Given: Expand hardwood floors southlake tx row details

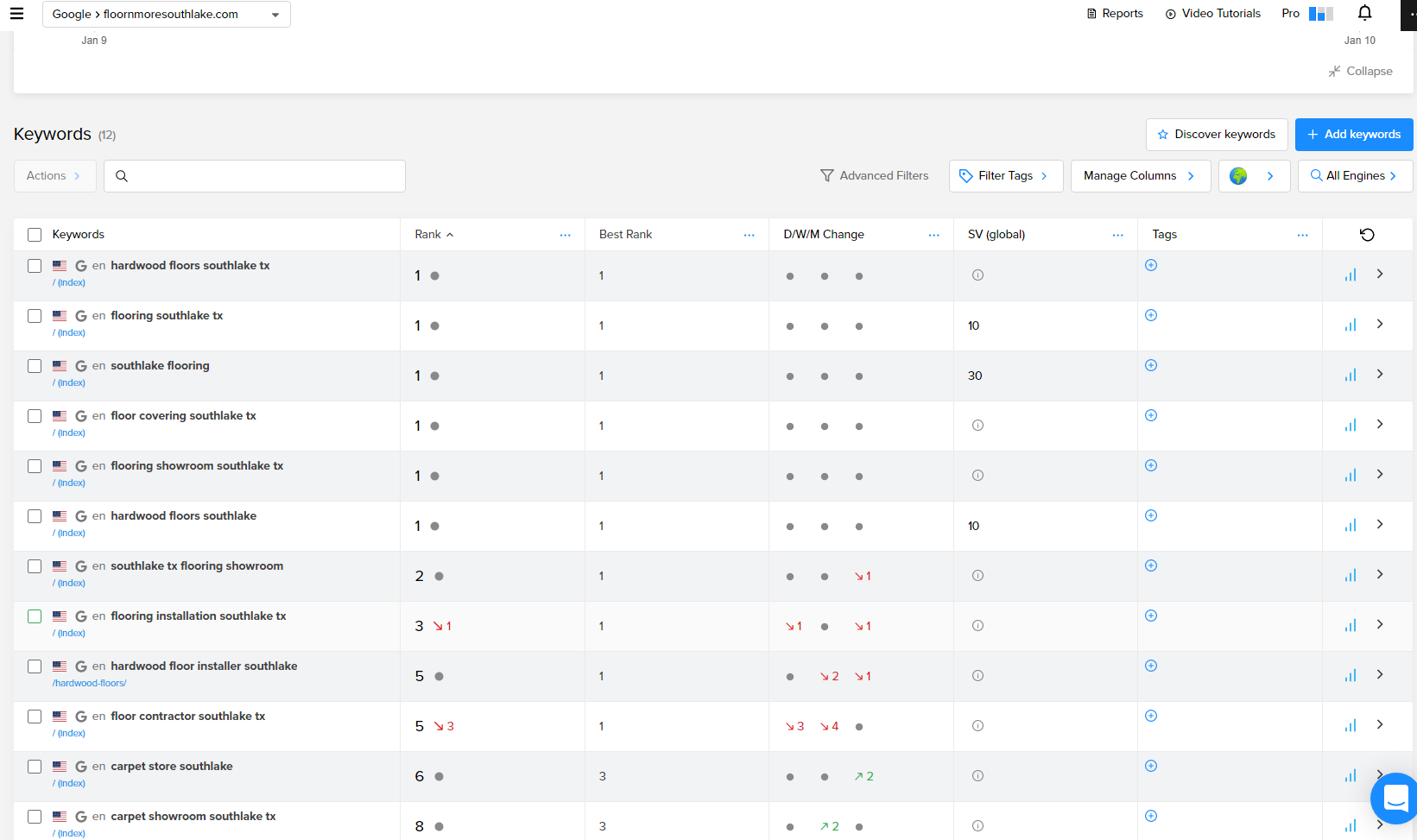Looking at the screenshot, I should (1380, 274).
